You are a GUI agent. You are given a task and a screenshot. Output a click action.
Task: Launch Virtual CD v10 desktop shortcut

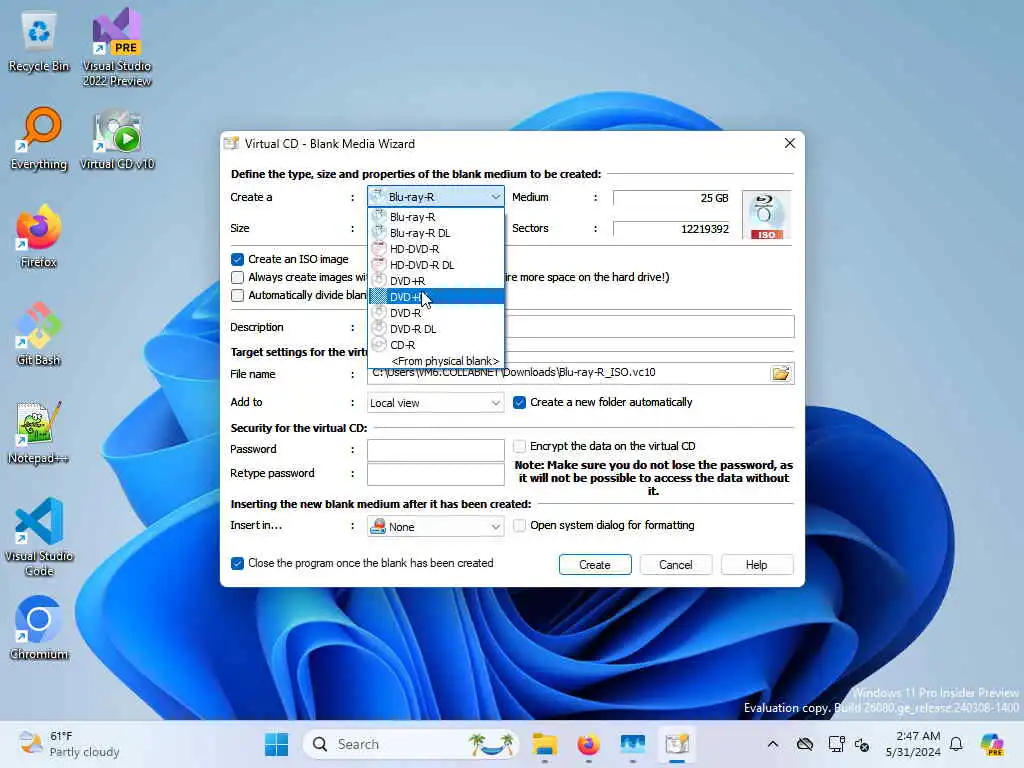[x=117, y=139]
